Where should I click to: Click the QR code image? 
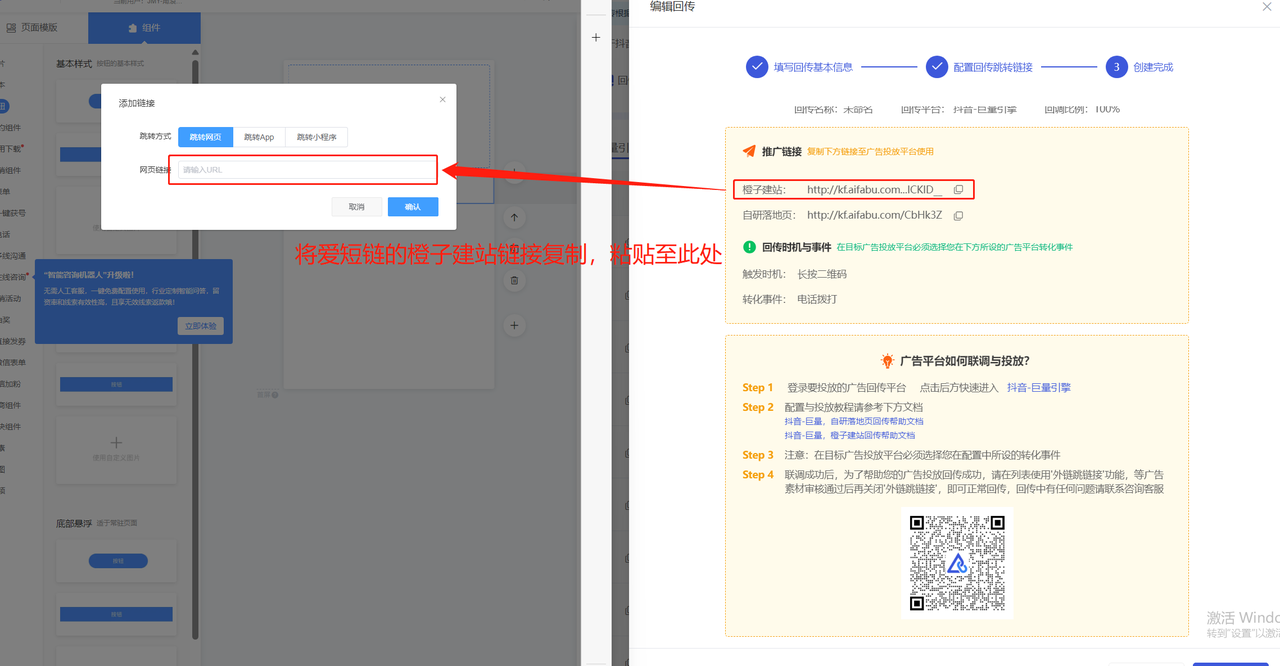click(x=957, y=563)
